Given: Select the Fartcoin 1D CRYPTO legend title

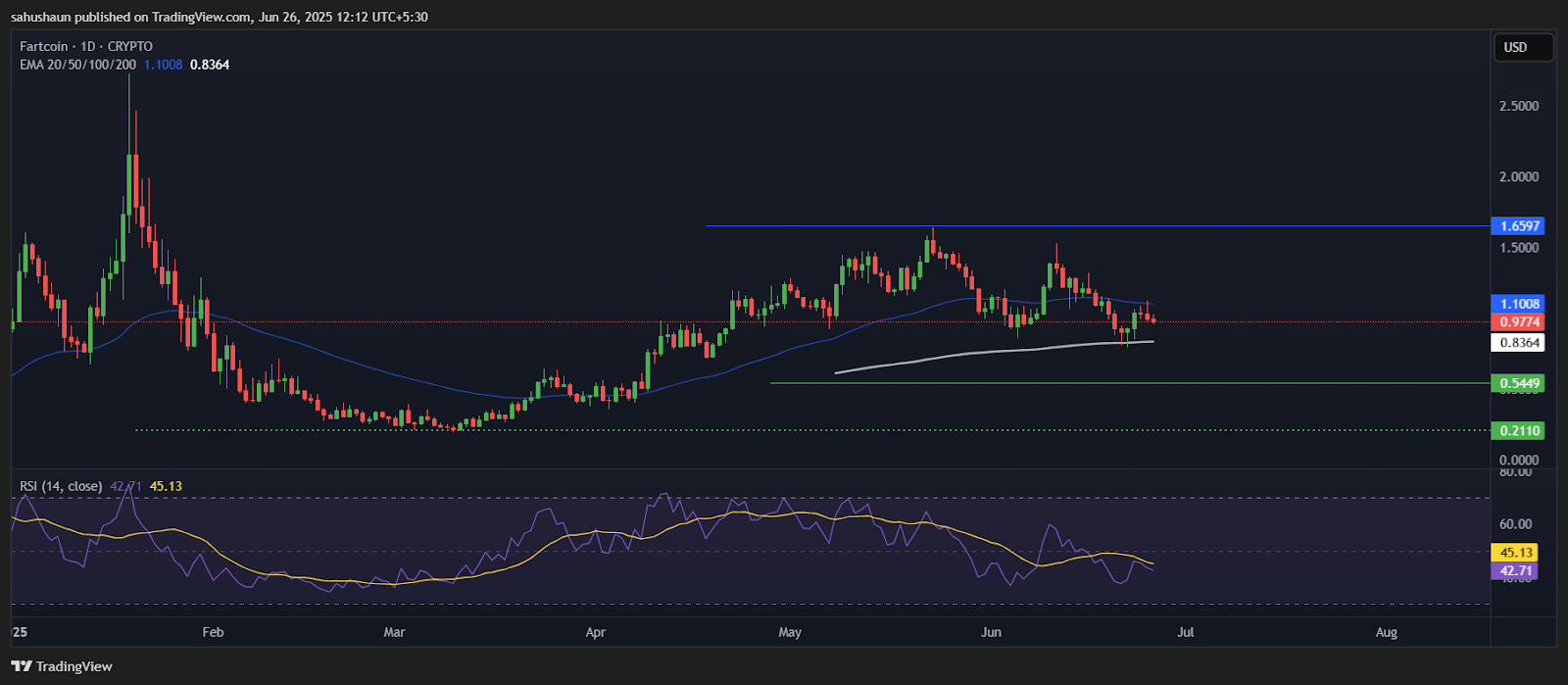Looking at the screenshot, I should 86,46.
